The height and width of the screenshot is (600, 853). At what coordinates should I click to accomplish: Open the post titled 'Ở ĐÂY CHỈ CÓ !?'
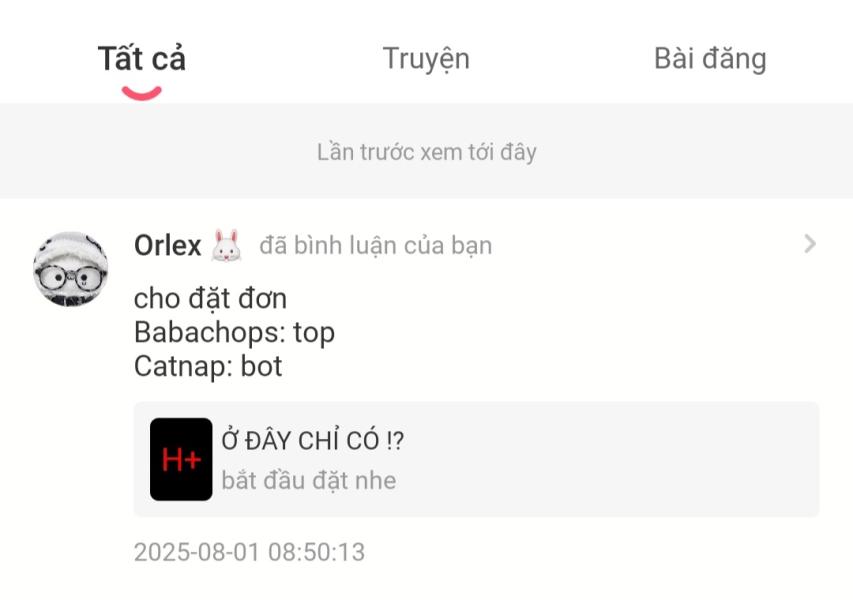312,441
